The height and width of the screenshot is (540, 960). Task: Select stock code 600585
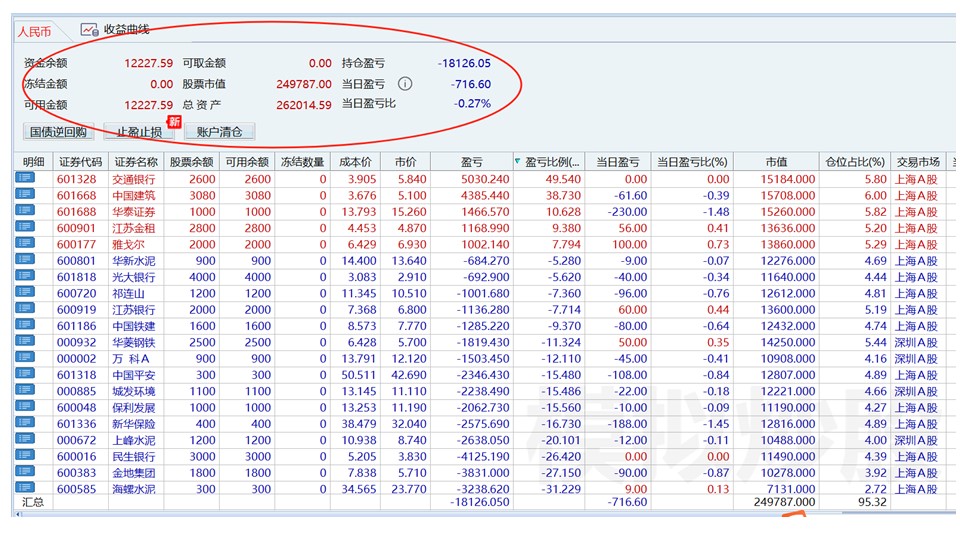(x=77, y=489)
